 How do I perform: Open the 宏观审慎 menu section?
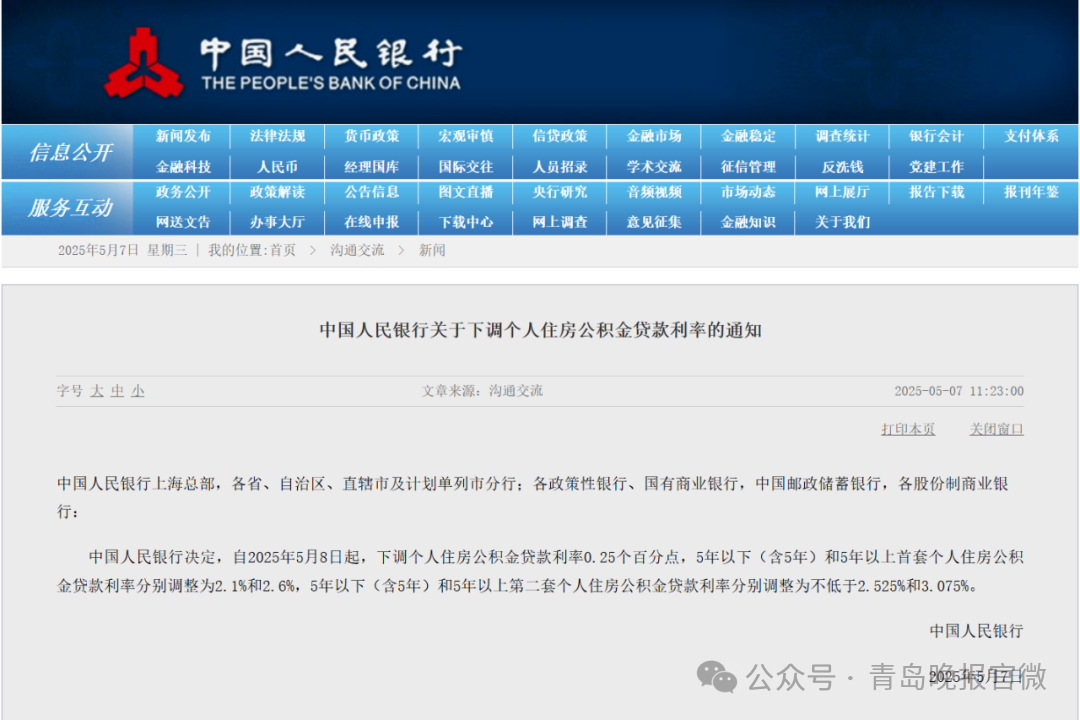[x=465, y=136]
